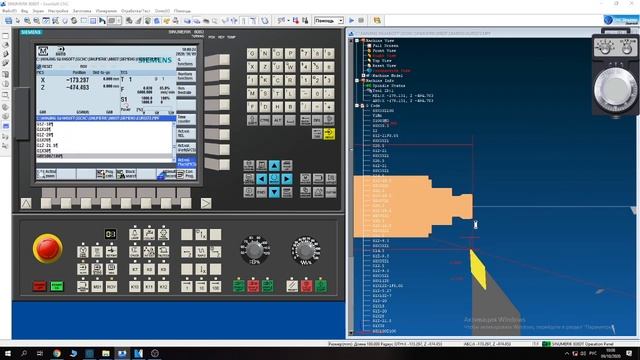Click the green Cycle Start key
Image resolution: width=640 pixels, height=360 pixels.
pyautogui.click(x=321, y=286)
